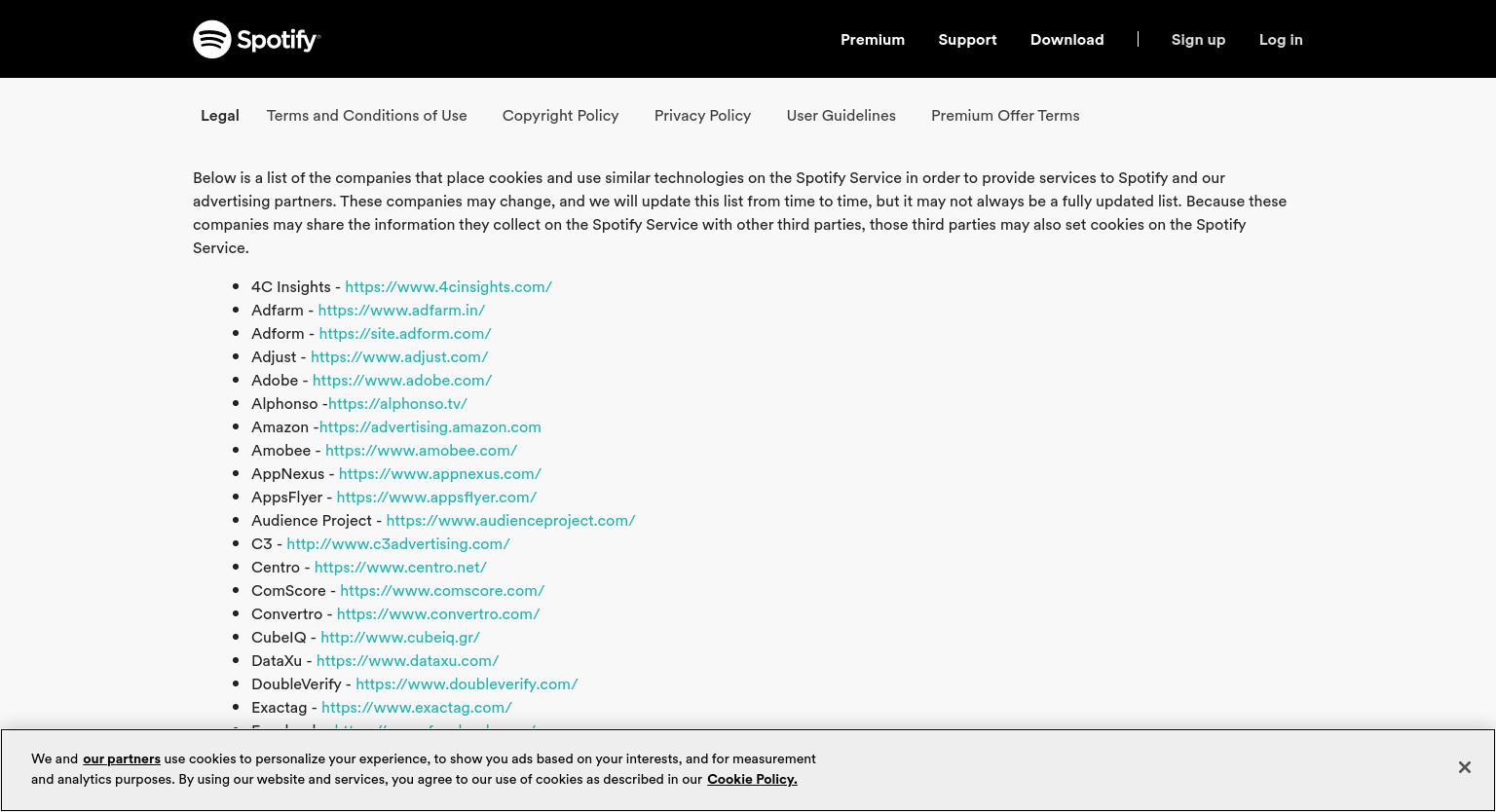
Task: Click the Log in link
Action: coord(1281,39)
